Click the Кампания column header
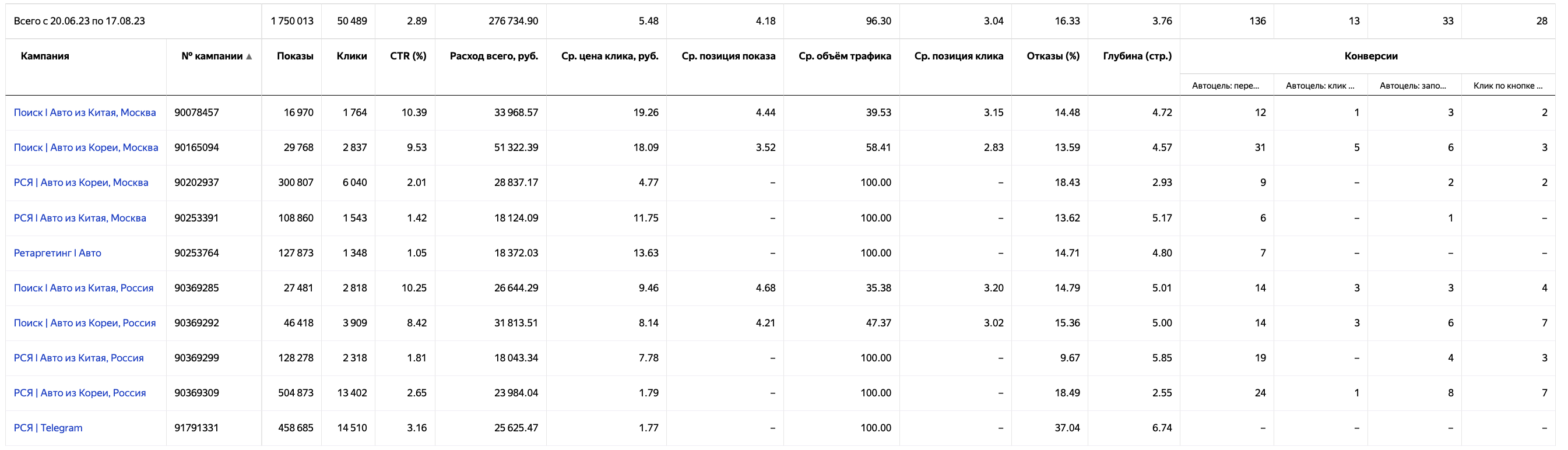The height and width of the screenshot is (450, 1568). click(x=45, y=56)
